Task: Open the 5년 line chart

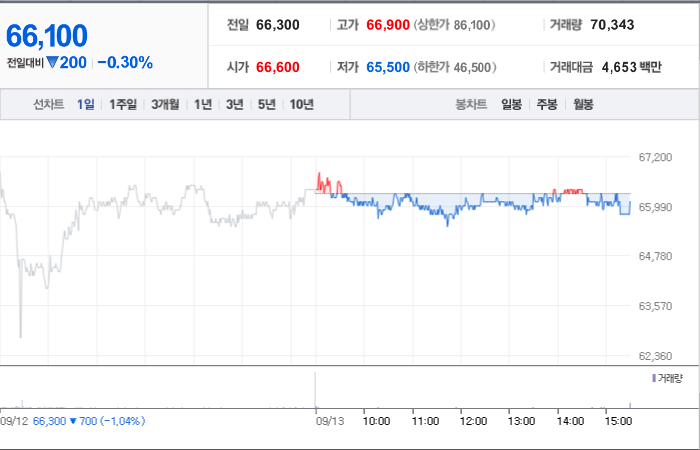Action: tap(267, 104)
